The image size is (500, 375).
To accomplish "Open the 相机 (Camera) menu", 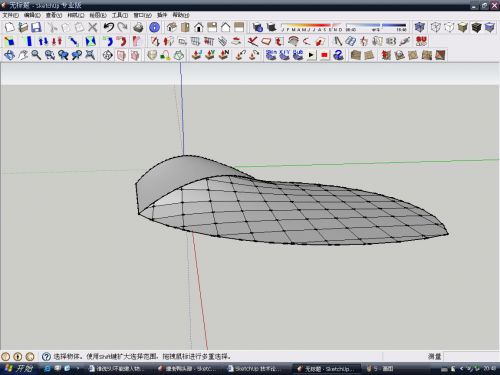I will click(76, 15).
